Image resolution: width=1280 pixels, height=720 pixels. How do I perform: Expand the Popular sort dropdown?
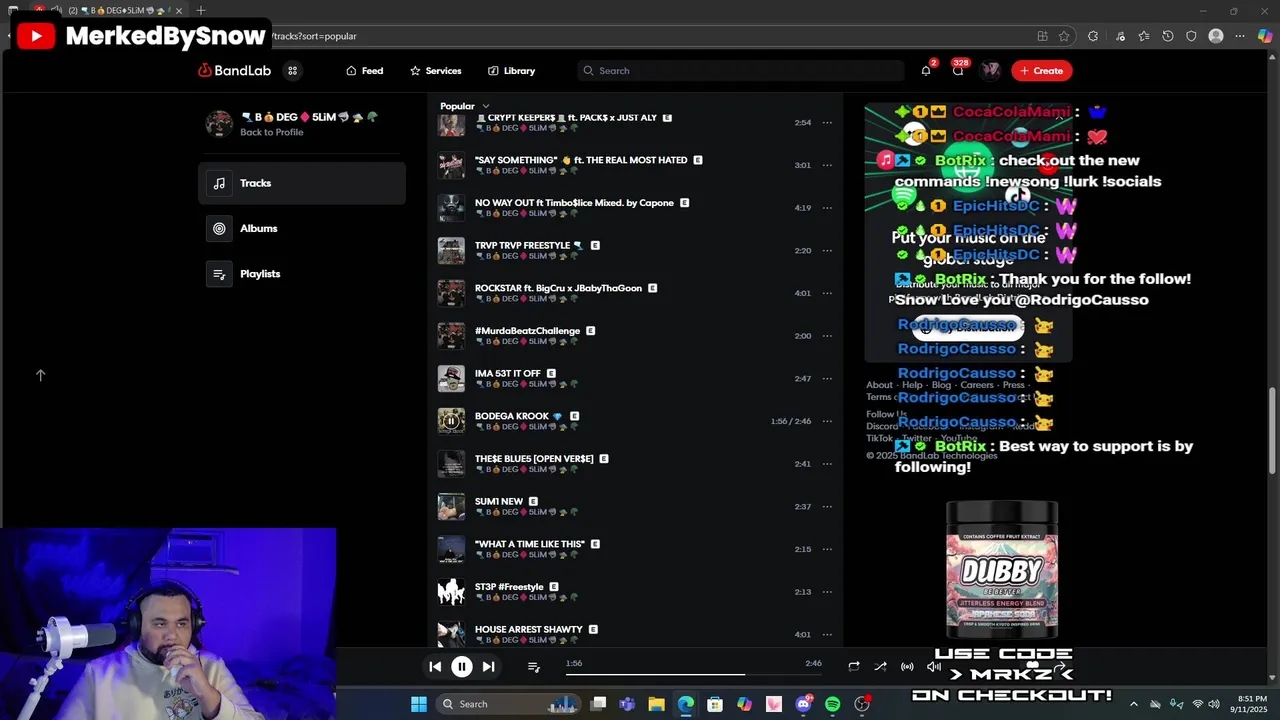[x=465, y=106]
